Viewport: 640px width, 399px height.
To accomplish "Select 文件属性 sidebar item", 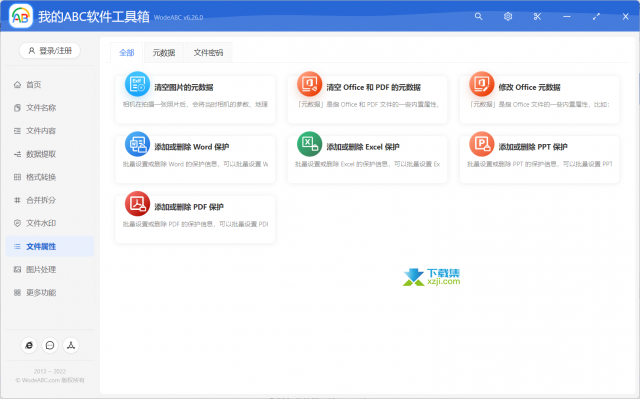I will tap(50, 246).
